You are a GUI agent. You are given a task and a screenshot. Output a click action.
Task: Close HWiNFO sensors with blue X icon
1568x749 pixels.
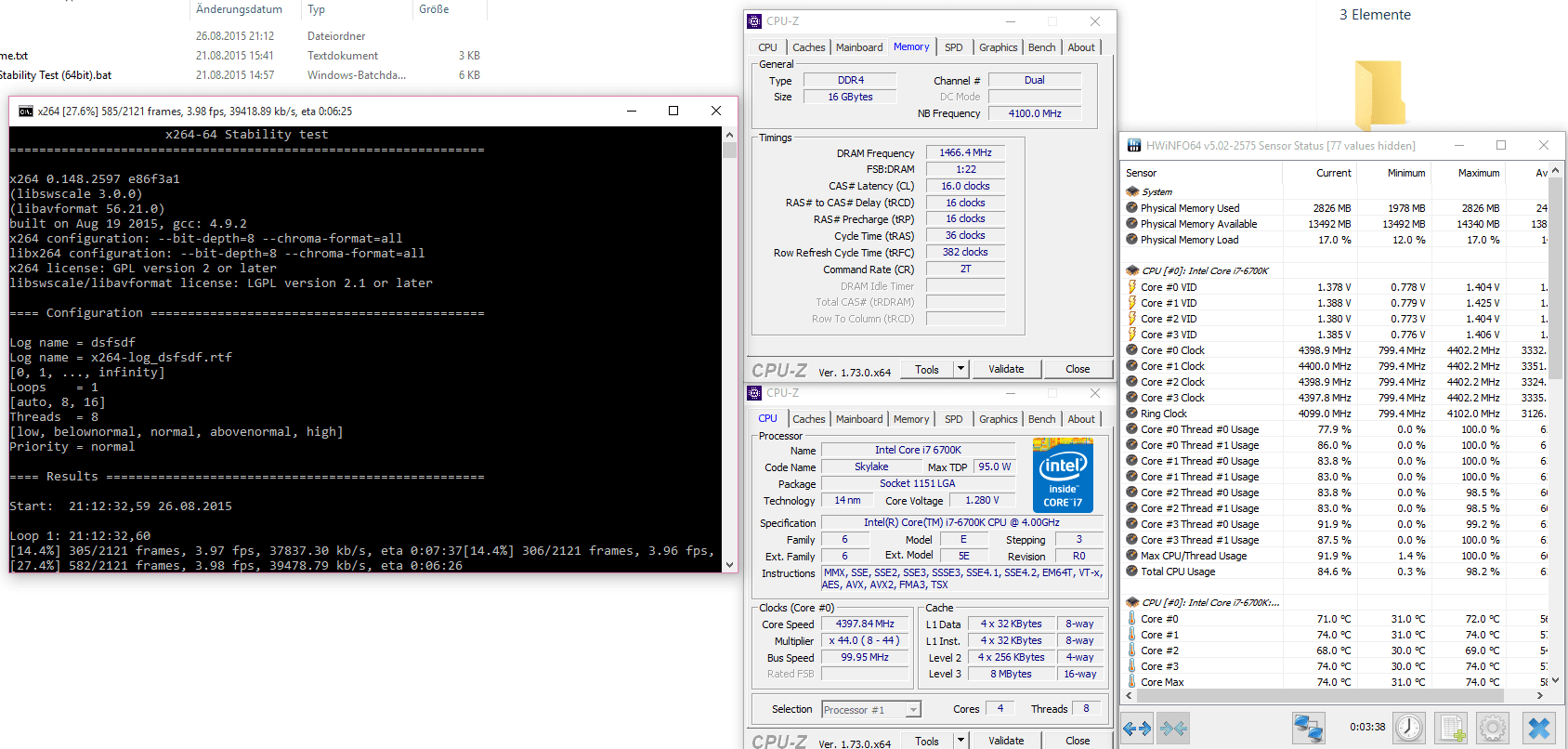click(1539, 728)
